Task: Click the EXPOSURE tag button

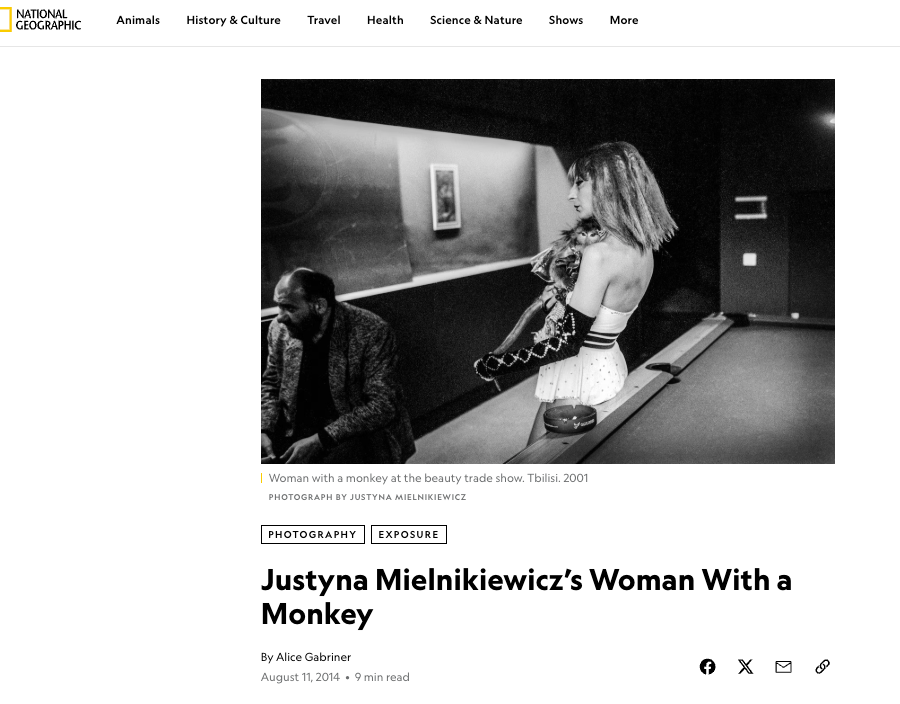Action: point(409,534)
